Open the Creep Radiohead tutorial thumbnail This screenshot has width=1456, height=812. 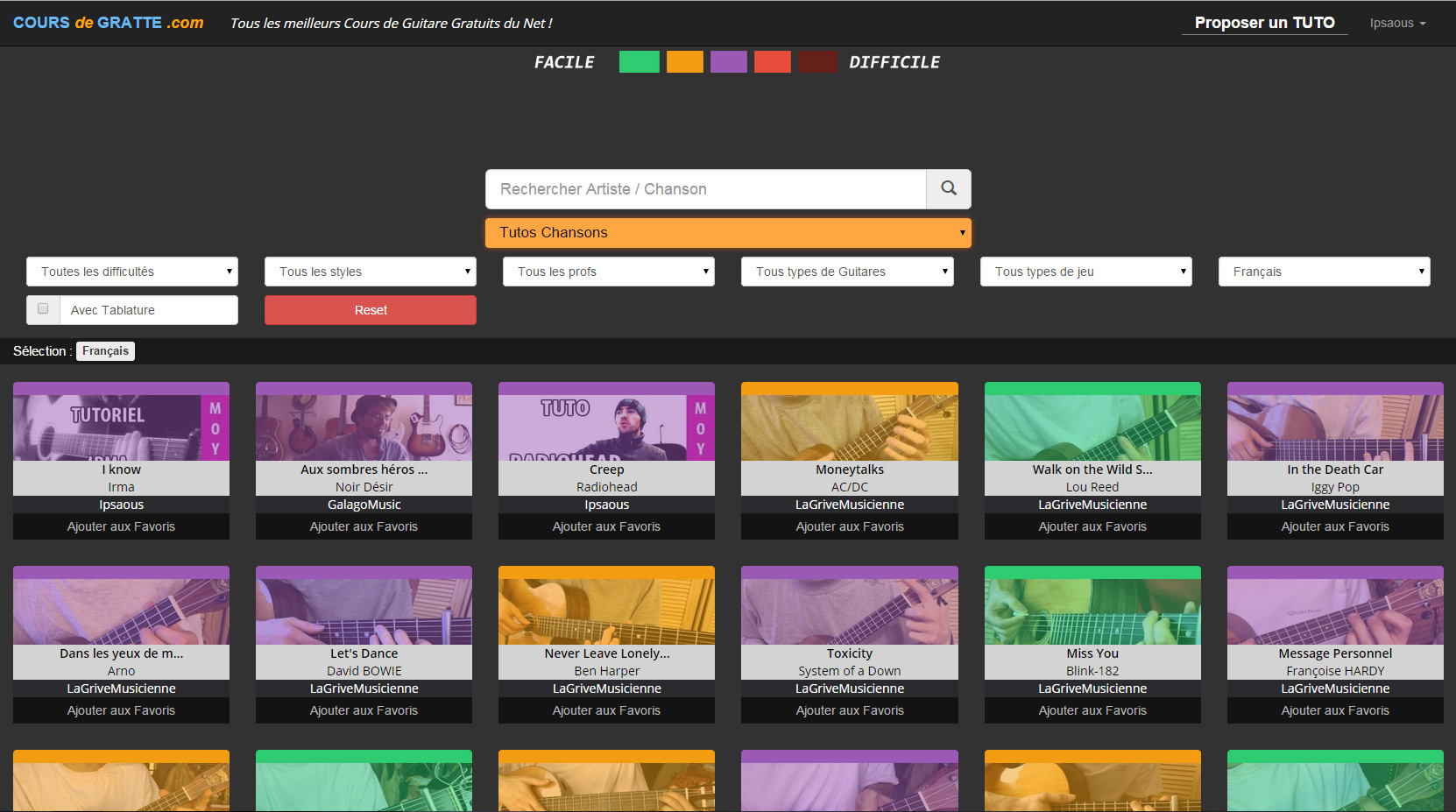click(607, 427)
